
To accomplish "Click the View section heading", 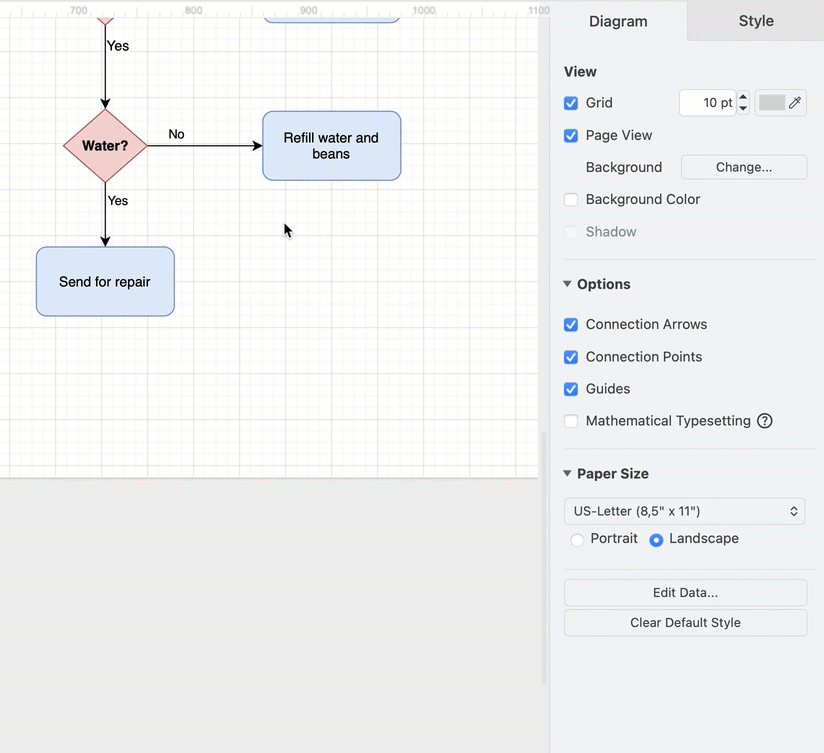I will [x=580, y=72].
